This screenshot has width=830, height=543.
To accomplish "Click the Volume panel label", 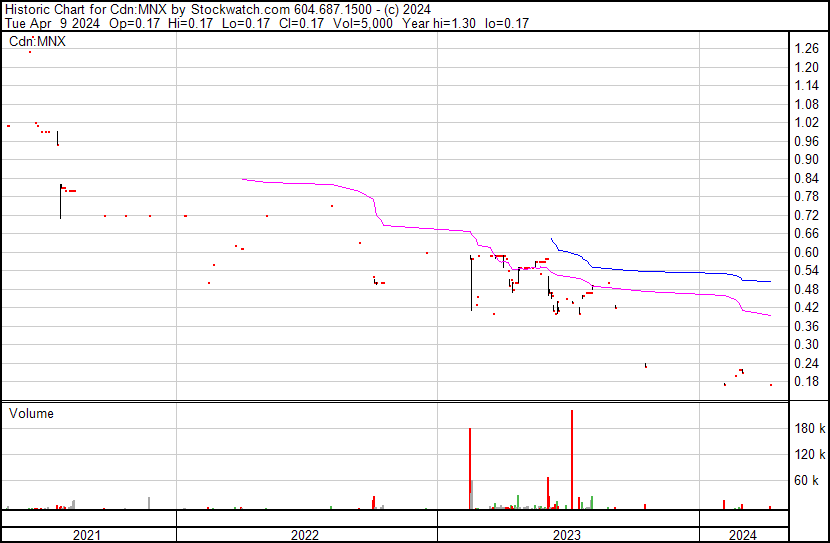I will pyautogui.click(x=31, y=413).
